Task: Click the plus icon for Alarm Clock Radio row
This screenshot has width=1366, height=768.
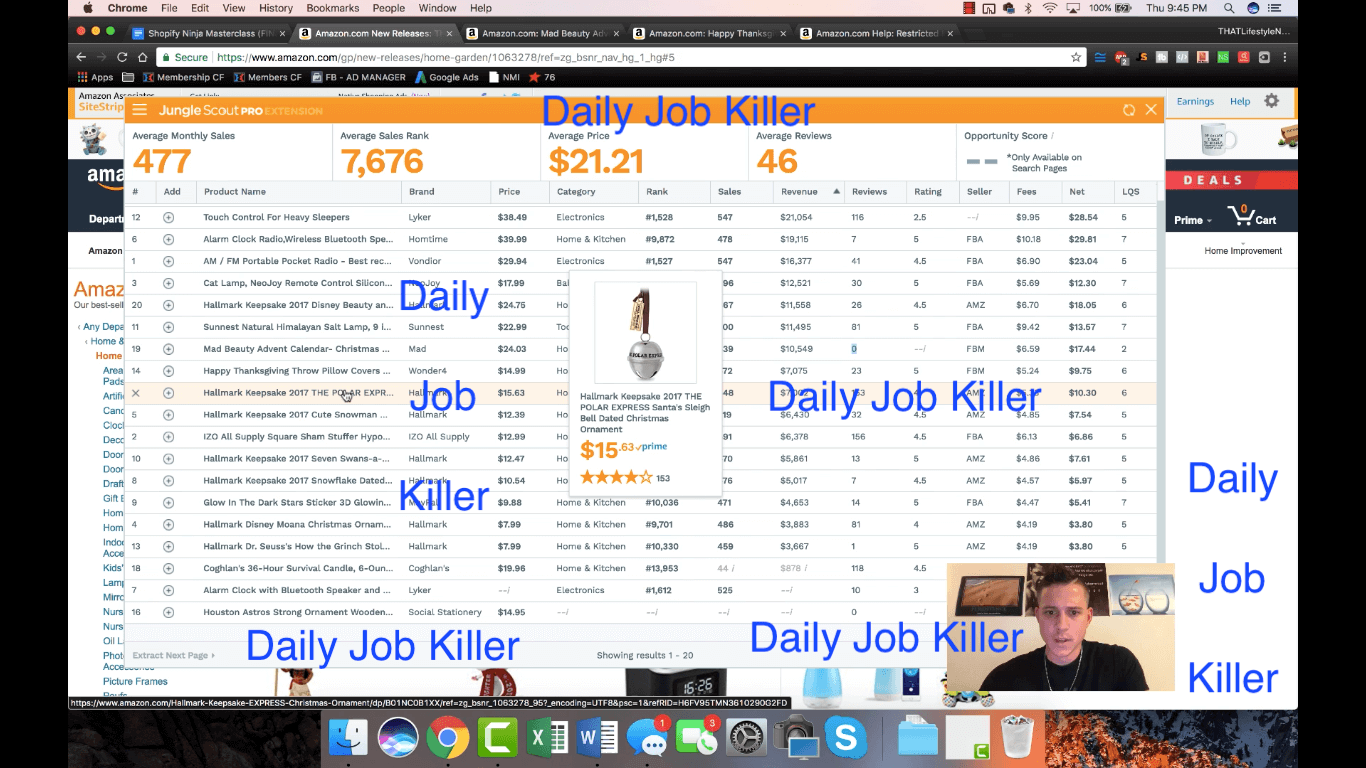Action: pyautogui.click(x=168, y=239)
